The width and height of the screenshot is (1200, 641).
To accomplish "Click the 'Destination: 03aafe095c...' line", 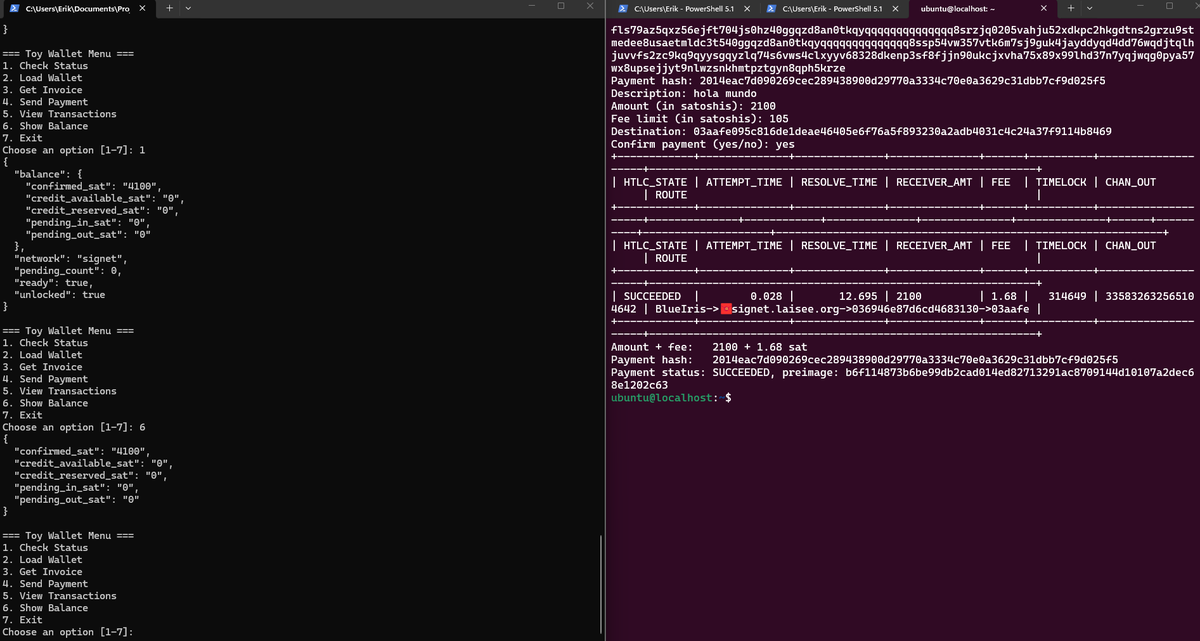I will click(861, 132).
